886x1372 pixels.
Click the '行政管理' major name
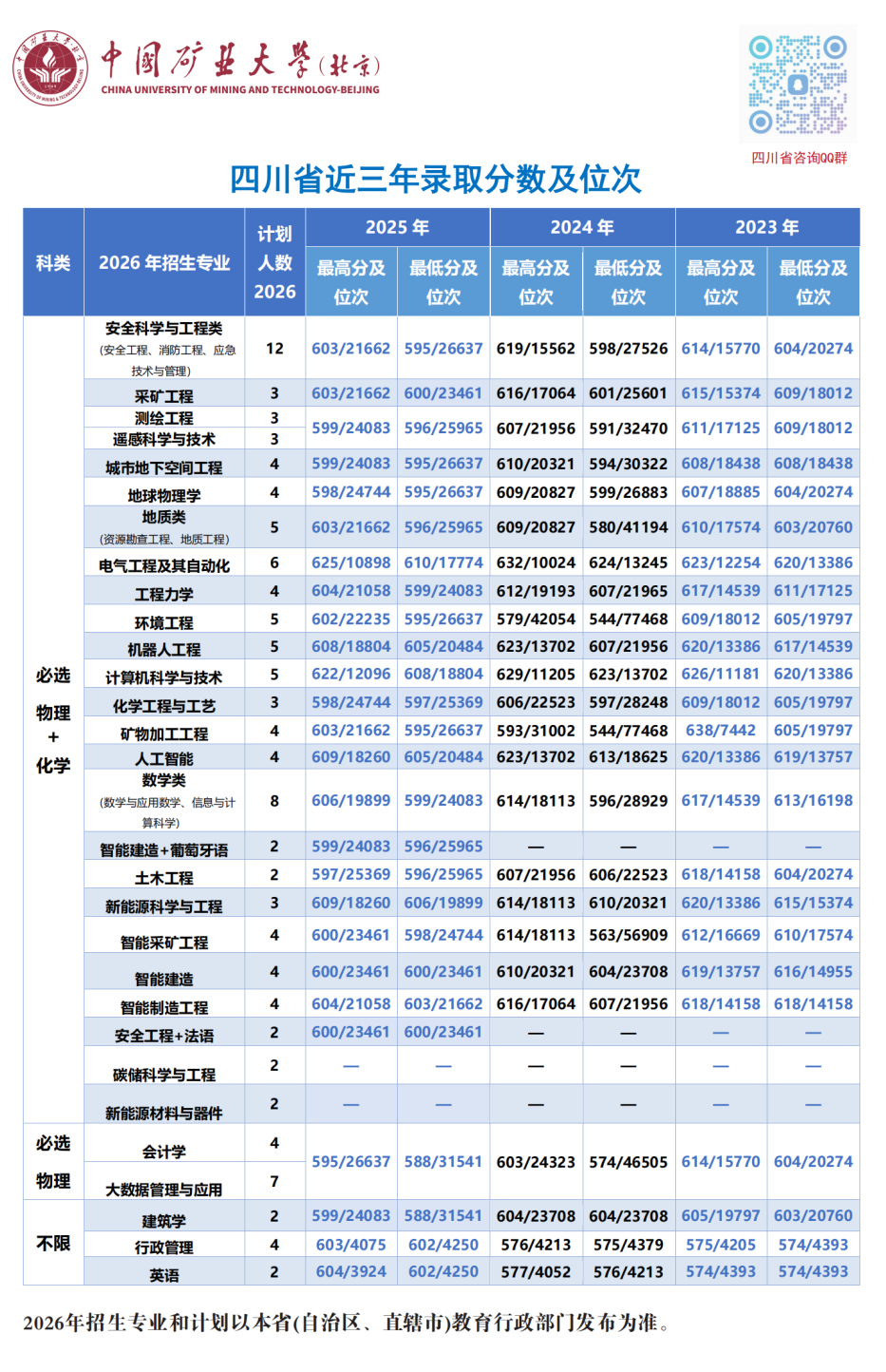point(164,1247)
